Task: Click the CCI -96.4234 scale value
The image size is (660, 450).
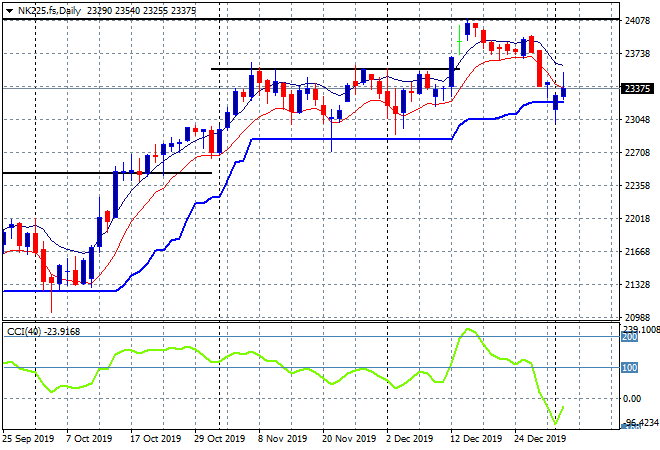Action: click(641, 422)
